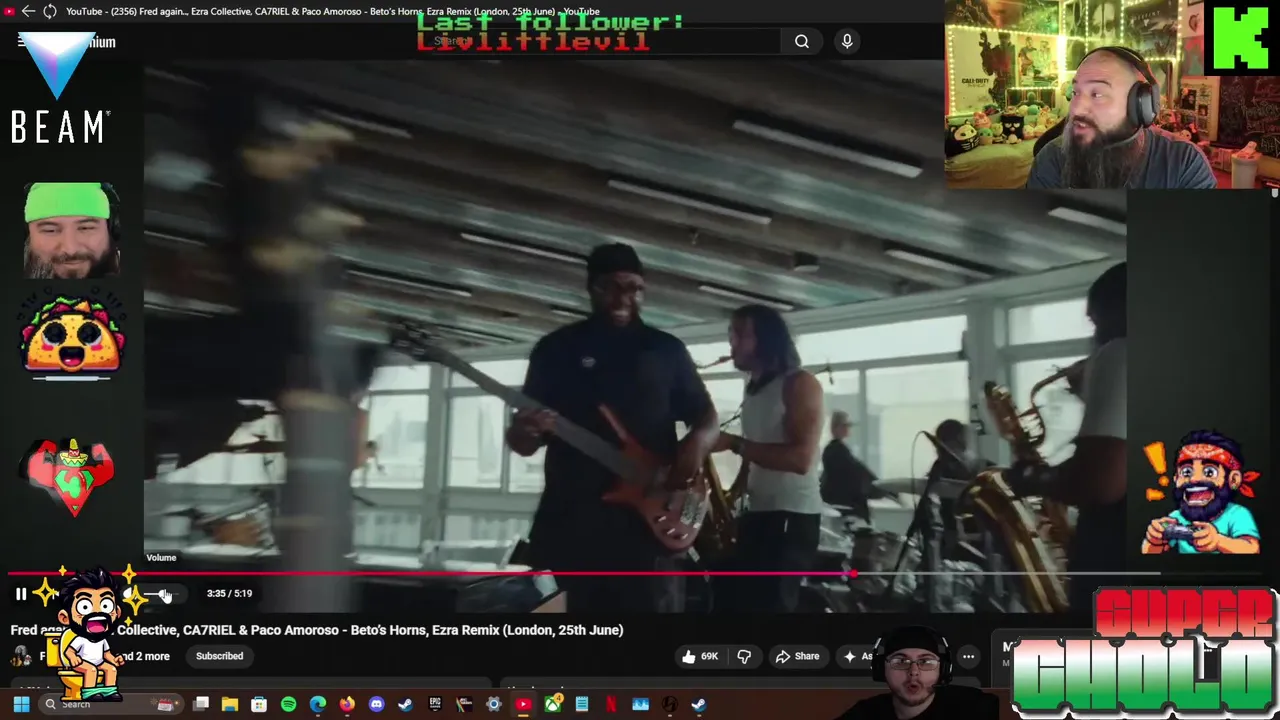Screen dimensions: 1280x720
Task: Like the video showing 69K likes
Action: point(700,656)
